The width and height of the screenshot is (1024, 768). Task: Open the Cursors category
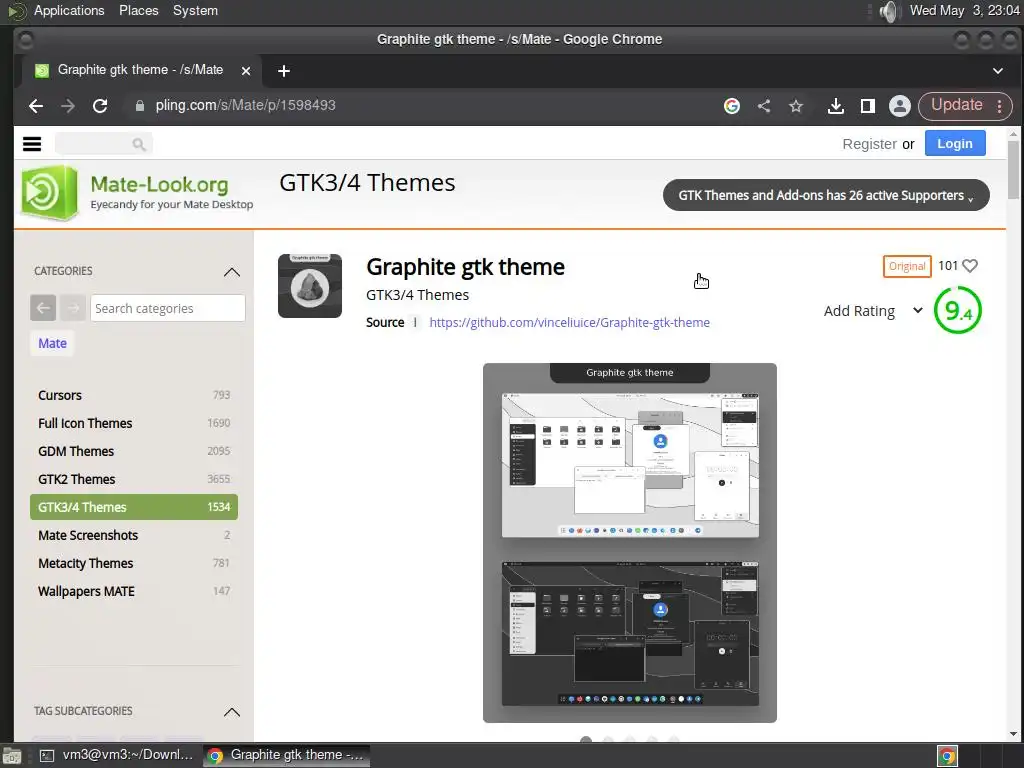134,395
